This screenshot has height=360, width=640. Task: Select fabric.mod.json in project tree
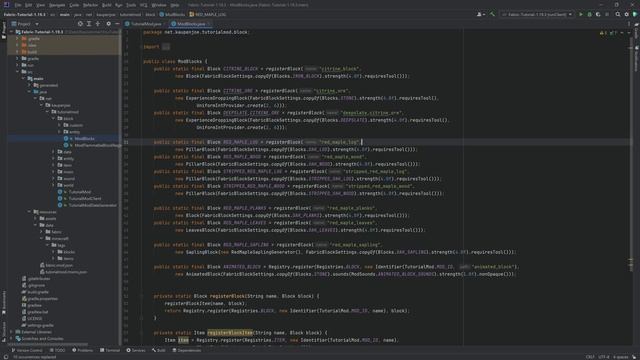(x=57, y=265)
